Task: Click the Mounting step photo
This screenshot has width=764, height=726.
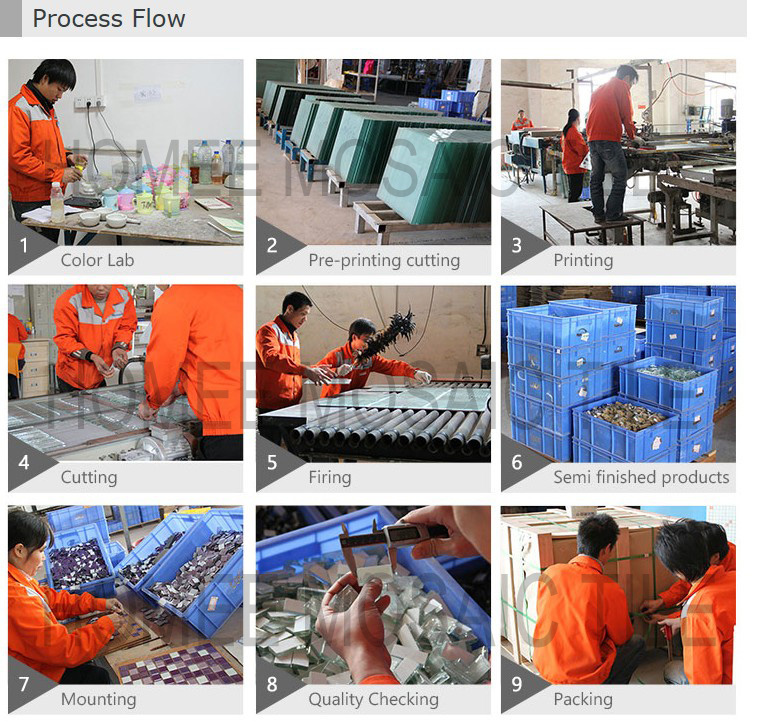Action: [x=126, y=595]
